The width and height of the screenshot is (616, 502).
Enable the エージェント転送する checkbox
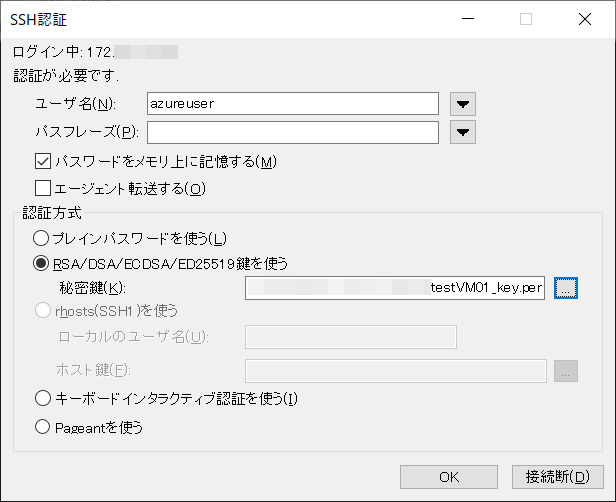[x=43, y=187]
